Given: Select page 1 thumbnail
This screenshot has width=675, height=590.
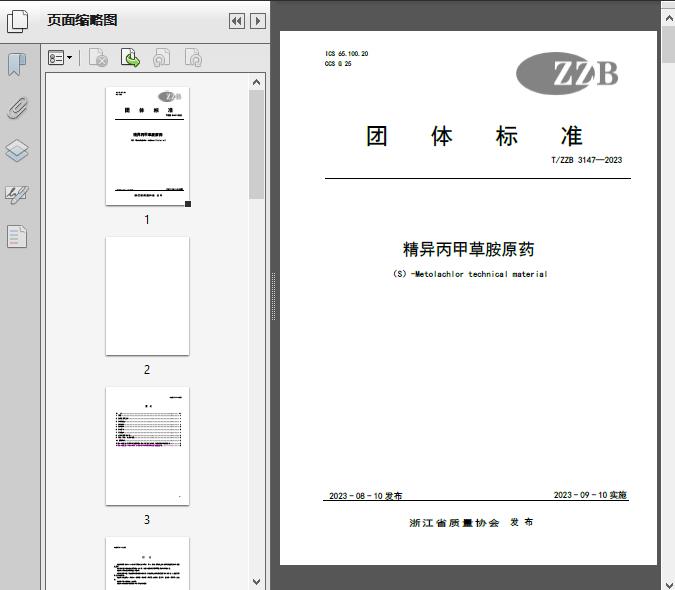Looking at the screenshot, I should coord(147,146).
